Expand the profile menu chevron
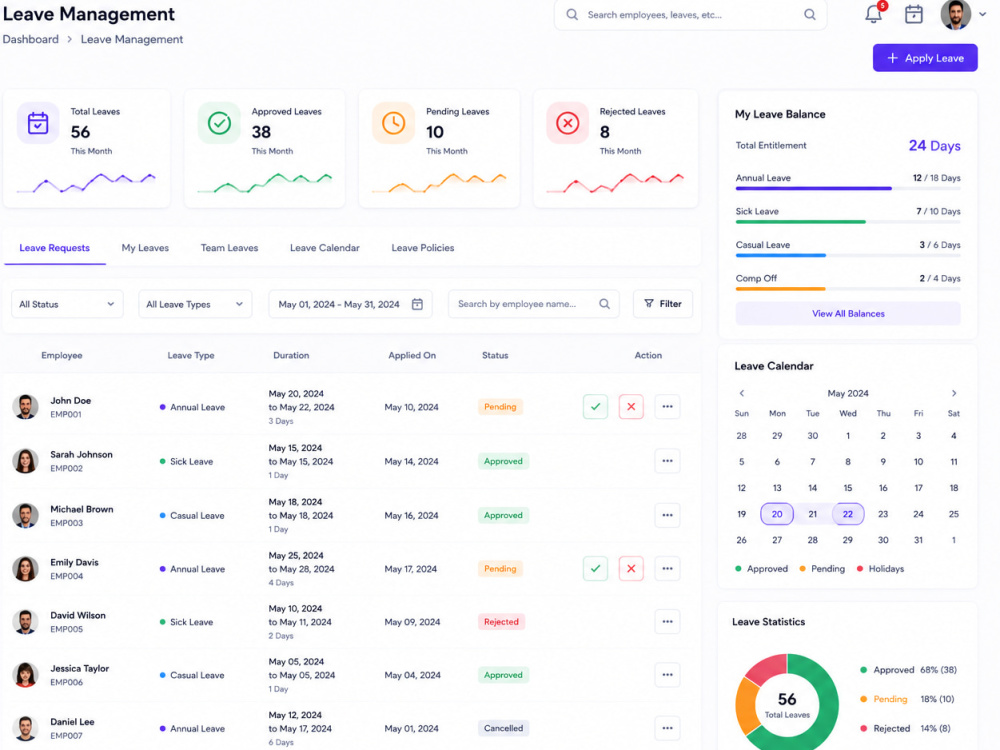Image resolution: width=1000 pixels, height=750 pixels. [x=983, y=14]
